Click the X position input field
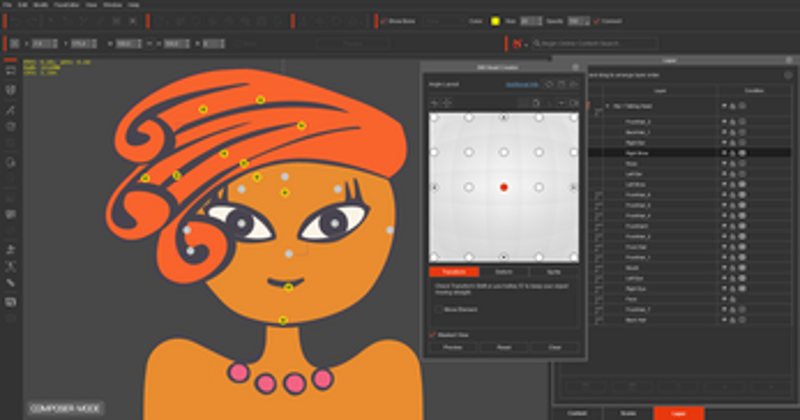Viewport: 800px width, 420px height. coord(44,44)
